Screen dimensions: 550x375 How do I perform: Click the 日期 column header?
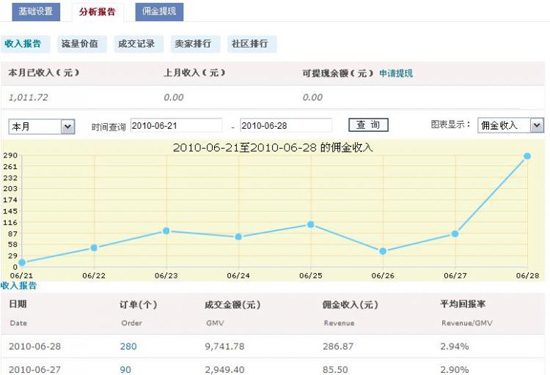click(x=18, y=304)
